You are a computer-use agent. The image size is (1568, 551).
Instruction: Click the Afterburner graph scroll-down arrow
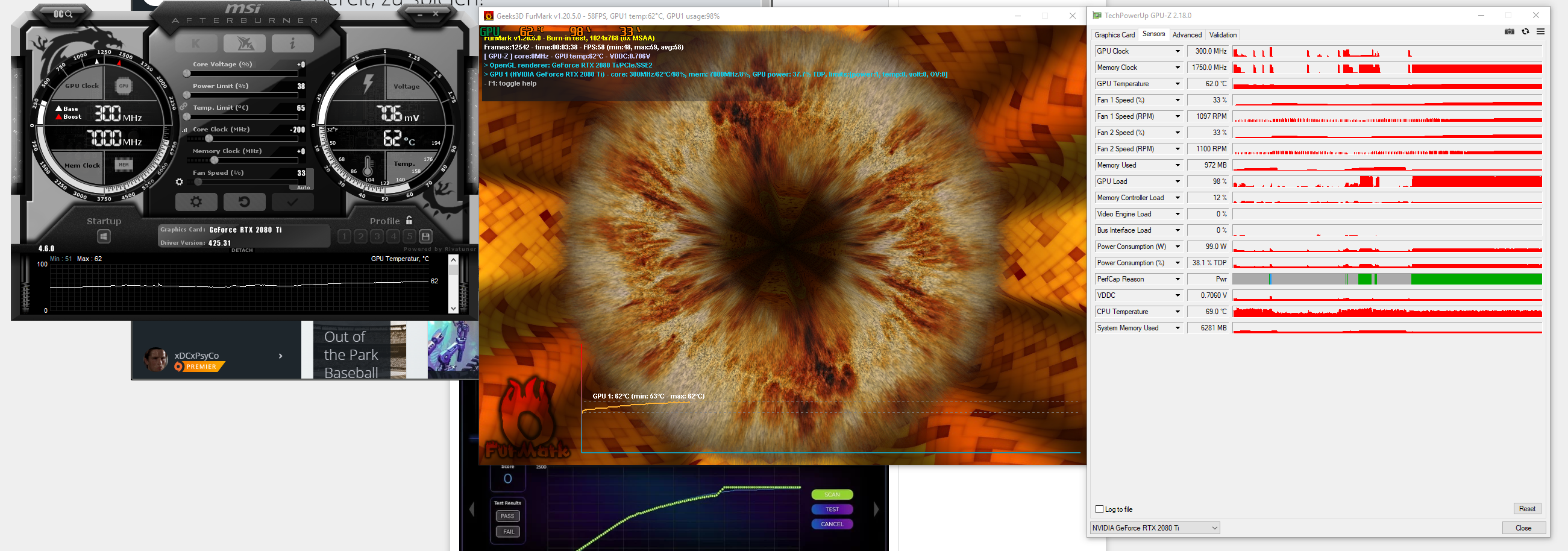453,309
